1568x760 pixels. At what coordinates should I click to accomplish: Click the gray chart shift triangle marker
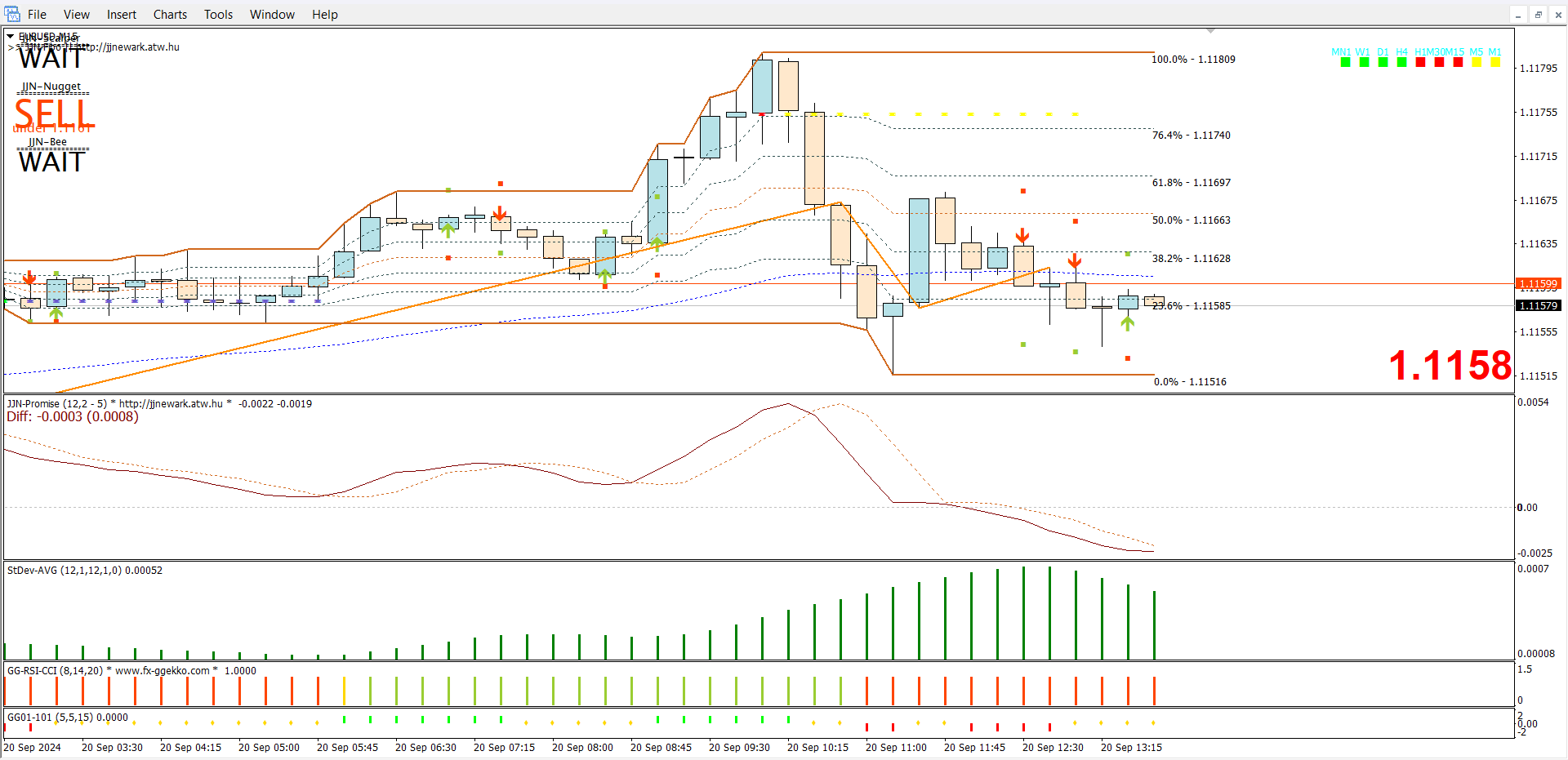point(1211,30)
